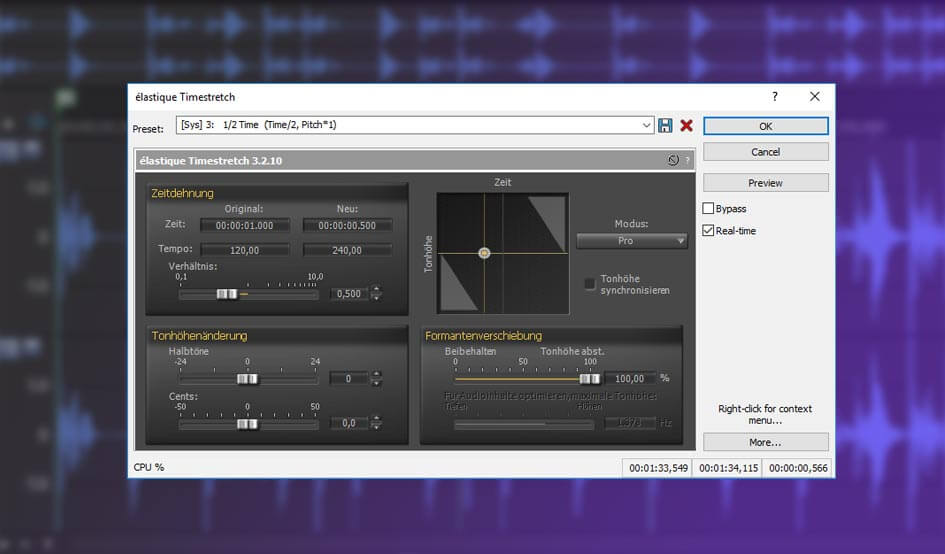Delete the preset using the red X icon

[686, 125]
